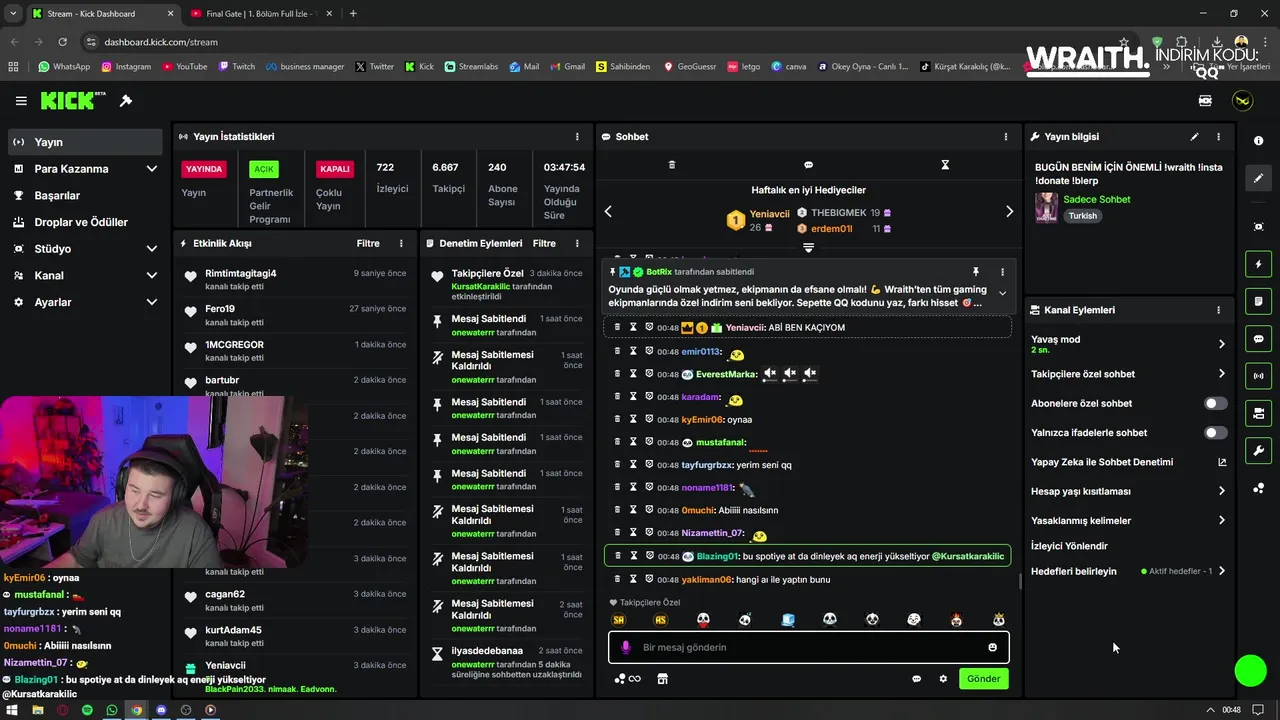The image size is (1280, 720).
Task: Click the speech bubble icon in the Sohbet toolbar
Action: [808, 165]
